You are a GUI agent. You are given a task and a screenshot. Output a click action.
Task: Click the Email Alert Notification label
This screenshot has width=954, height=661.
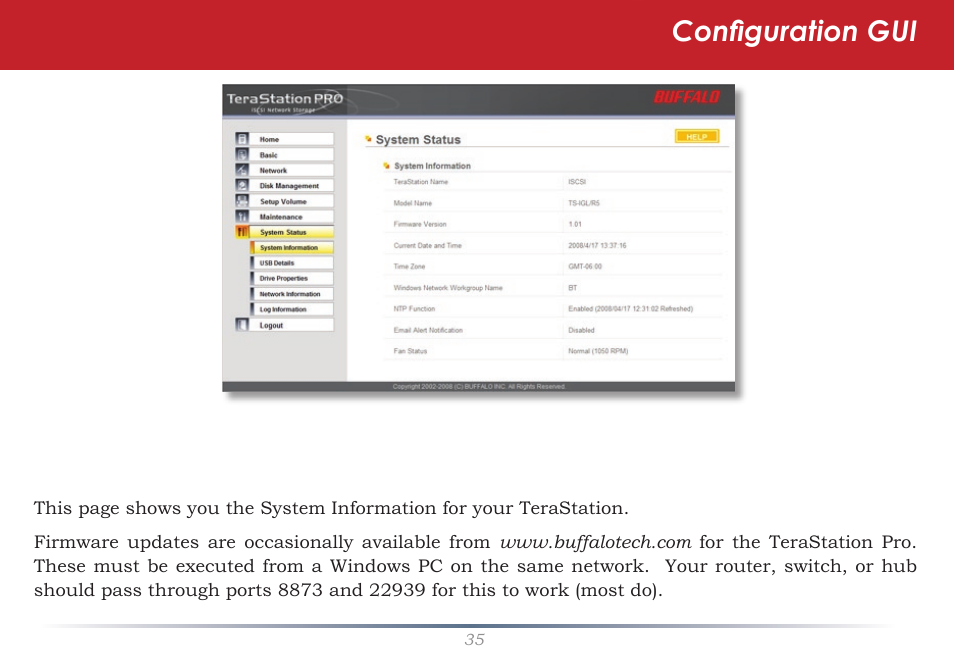coord(428,330)
